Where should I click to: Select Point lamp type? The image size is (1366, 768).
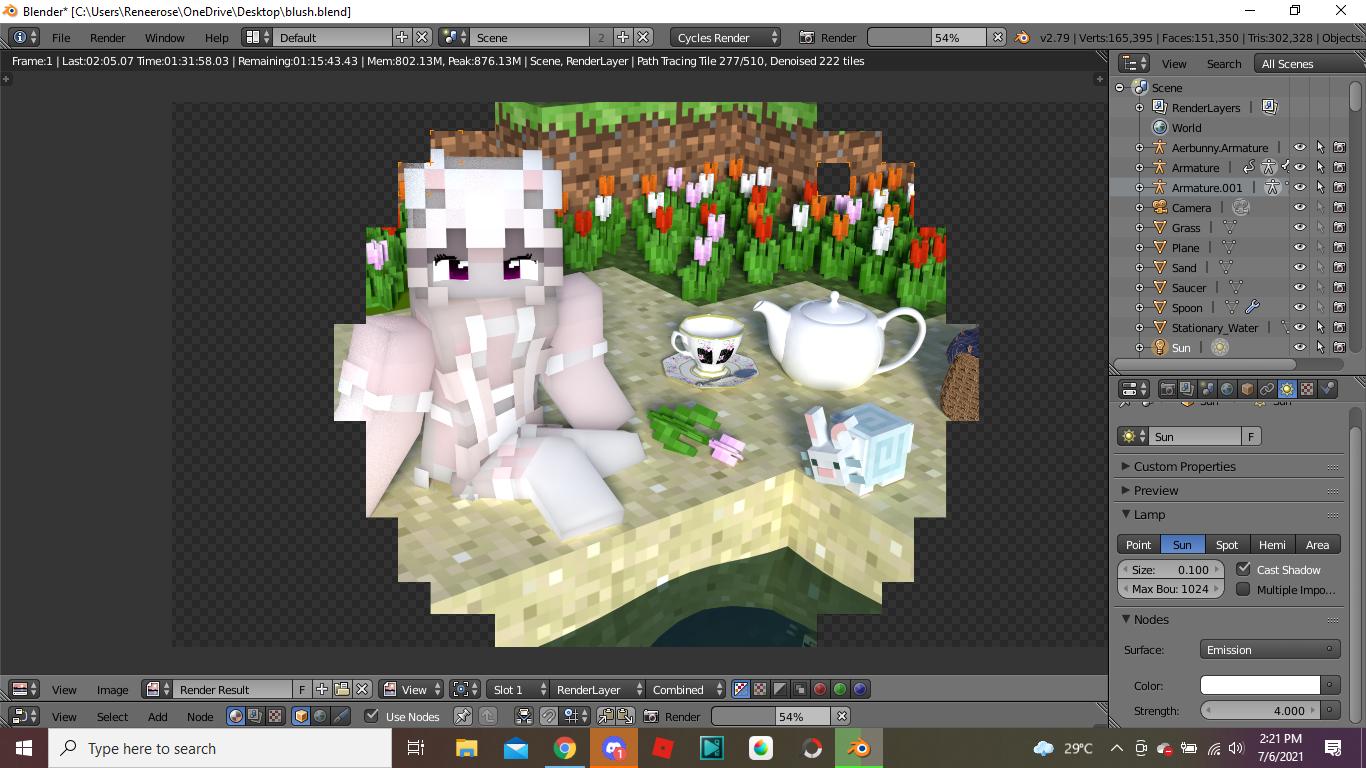(x=1139, y=544)
